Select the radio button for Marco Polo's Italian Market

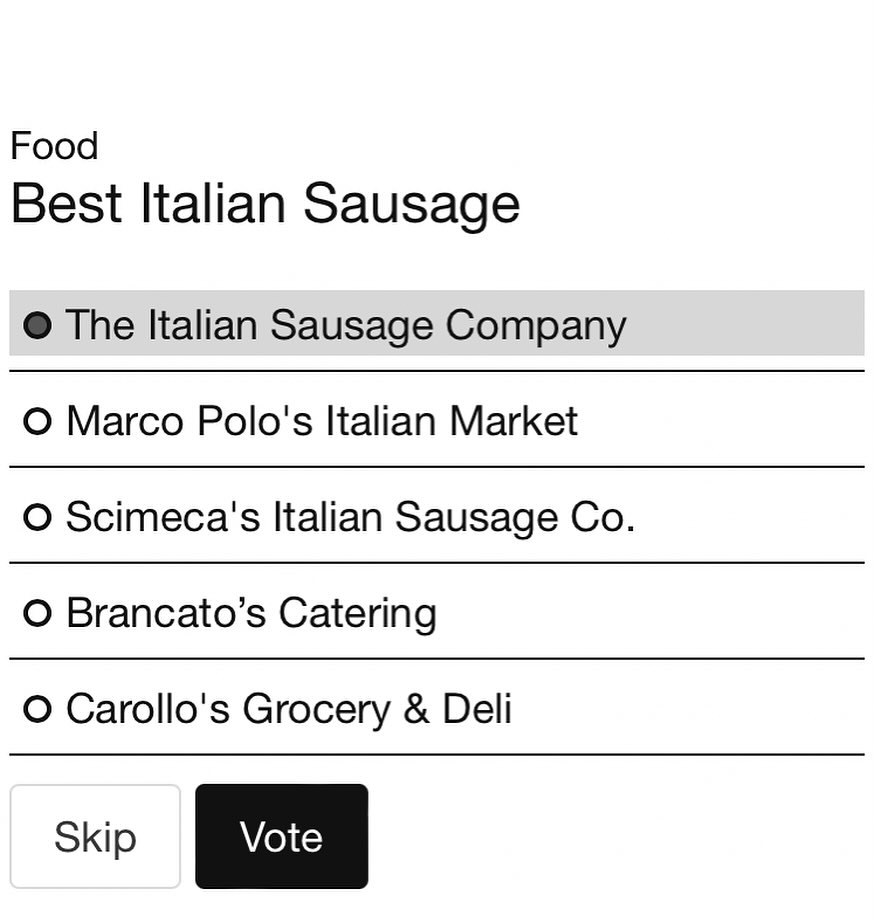click(38, 421)
